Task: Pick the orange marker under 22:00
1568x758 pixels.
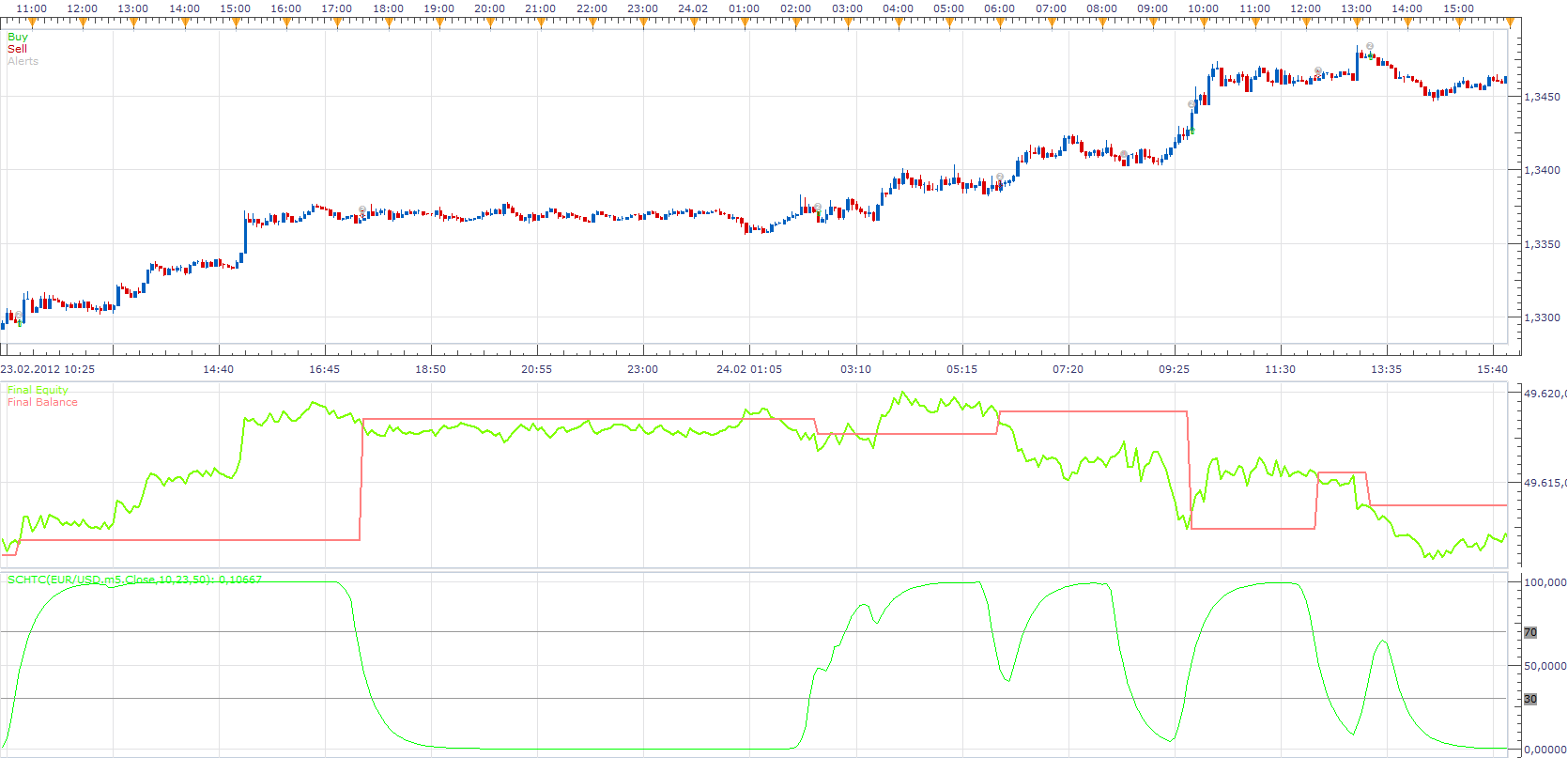Action: (592, 23)
